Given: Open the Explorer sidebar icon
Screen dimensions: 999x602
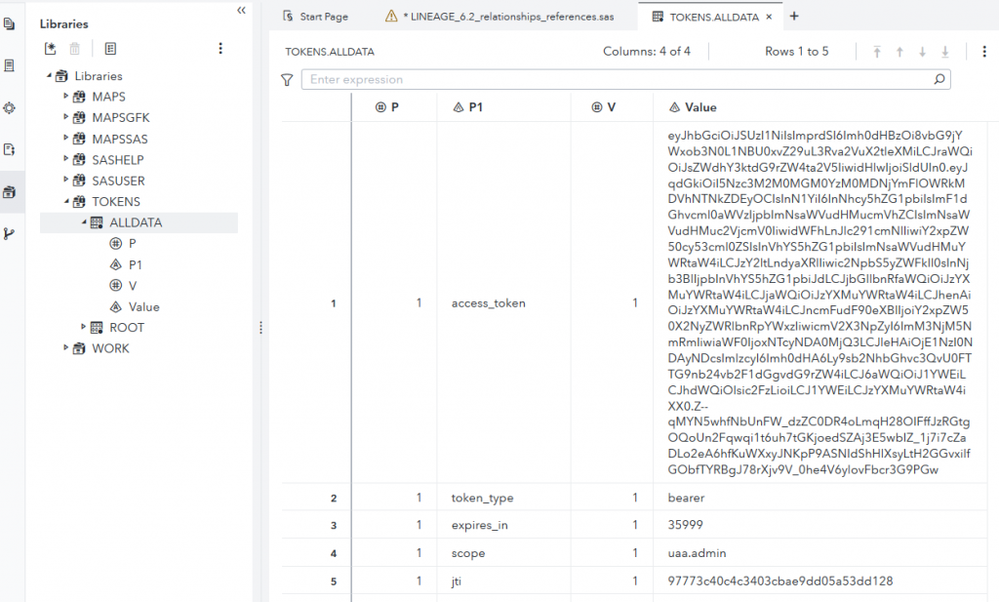Looking at the screenshot, I should tap(9, 24).
